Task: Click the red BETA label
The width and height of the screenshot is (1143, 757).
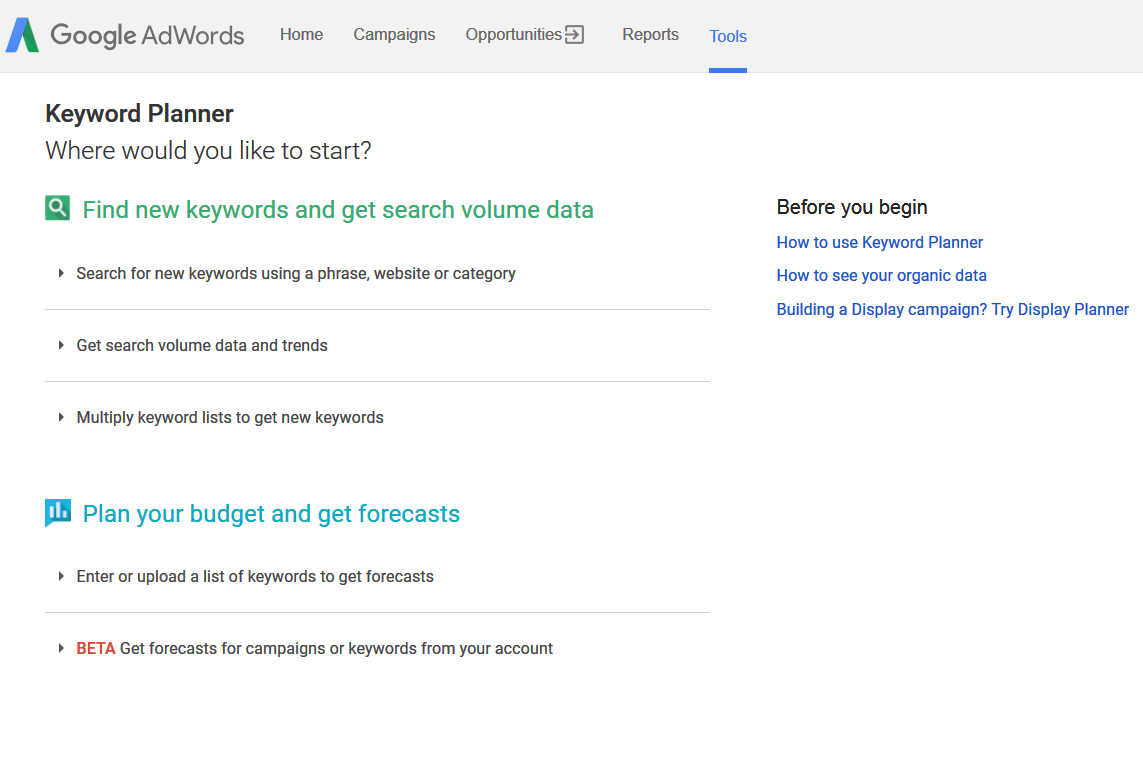Action: pos(96,648)
